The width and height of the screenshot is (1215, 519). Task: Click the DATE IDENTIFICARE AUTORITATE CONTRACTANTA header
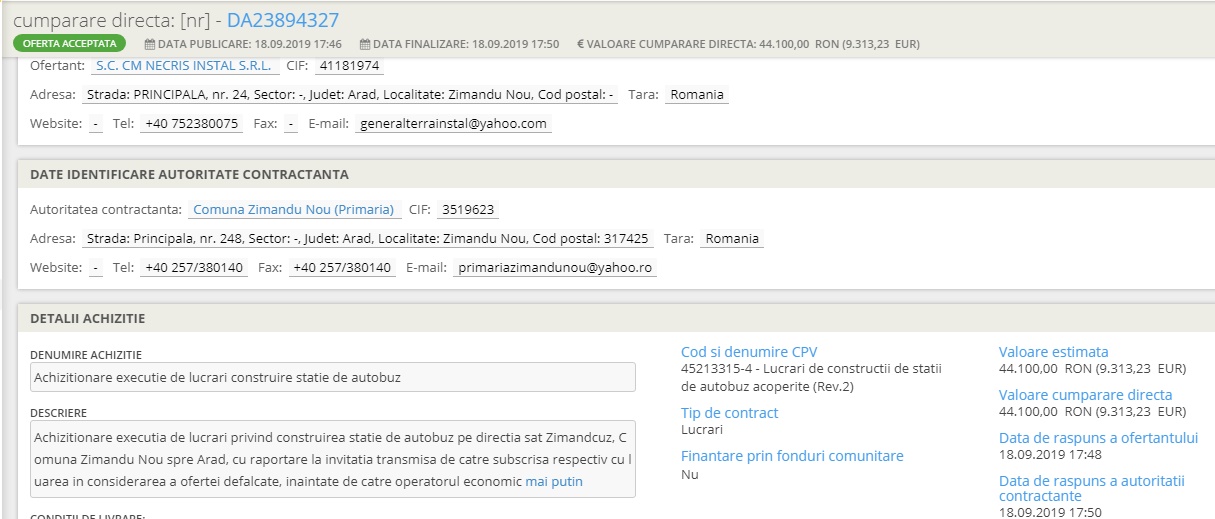point(190,174)
